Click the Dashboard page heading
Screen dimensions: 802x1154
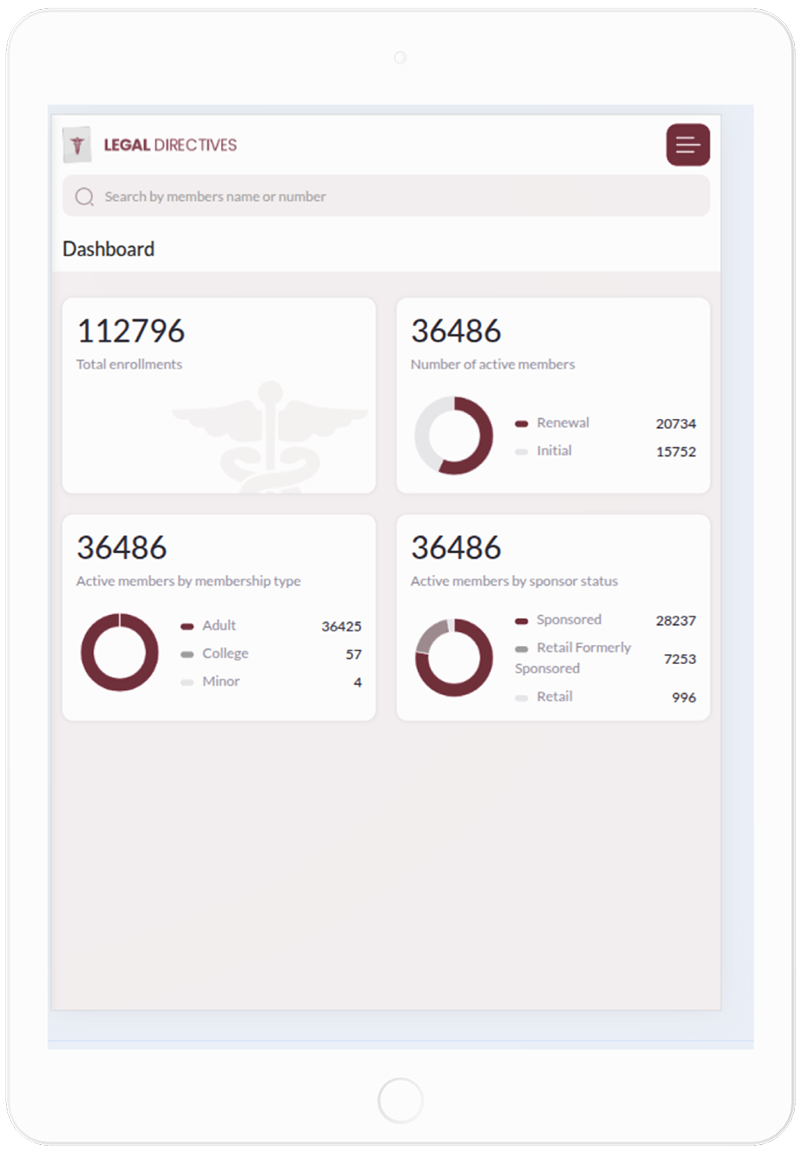click(108, 249)
